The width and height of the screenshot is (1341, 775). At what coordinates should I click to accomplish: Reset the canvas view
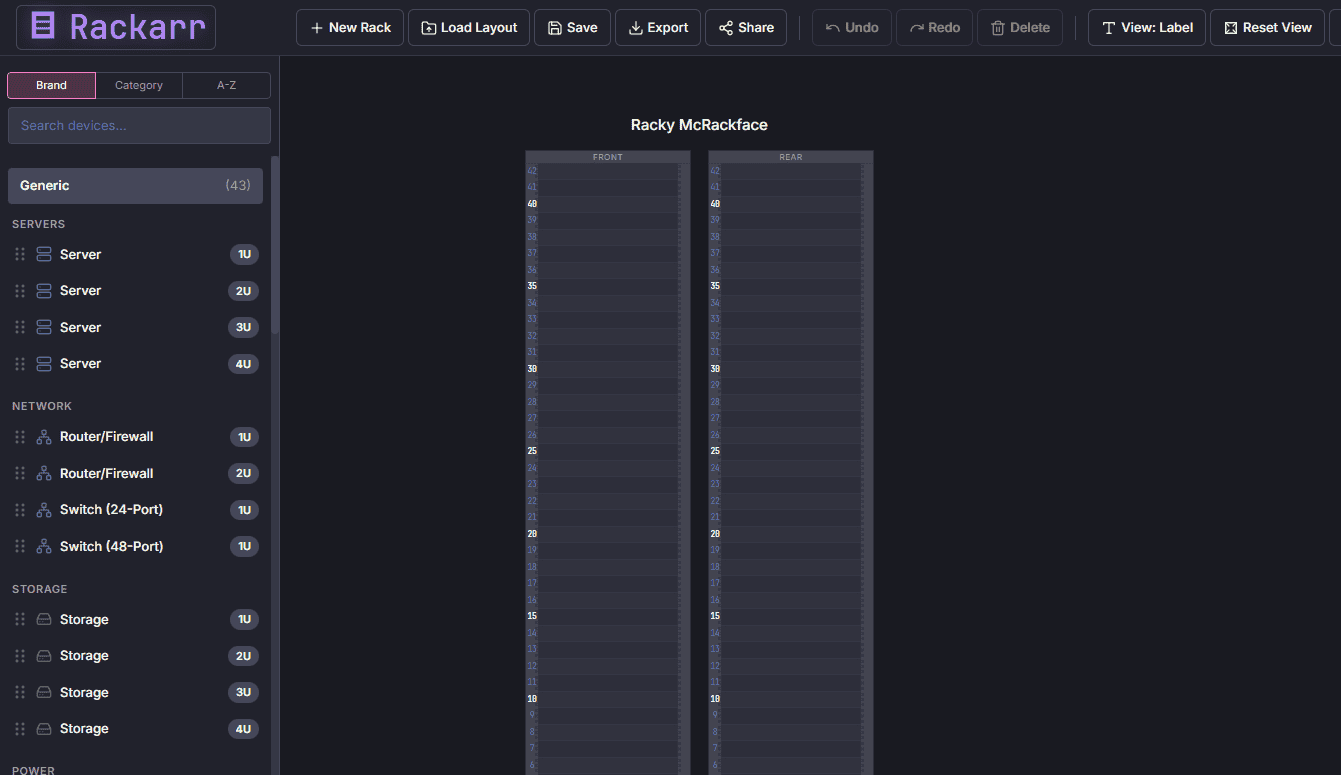pos(1267,28)
